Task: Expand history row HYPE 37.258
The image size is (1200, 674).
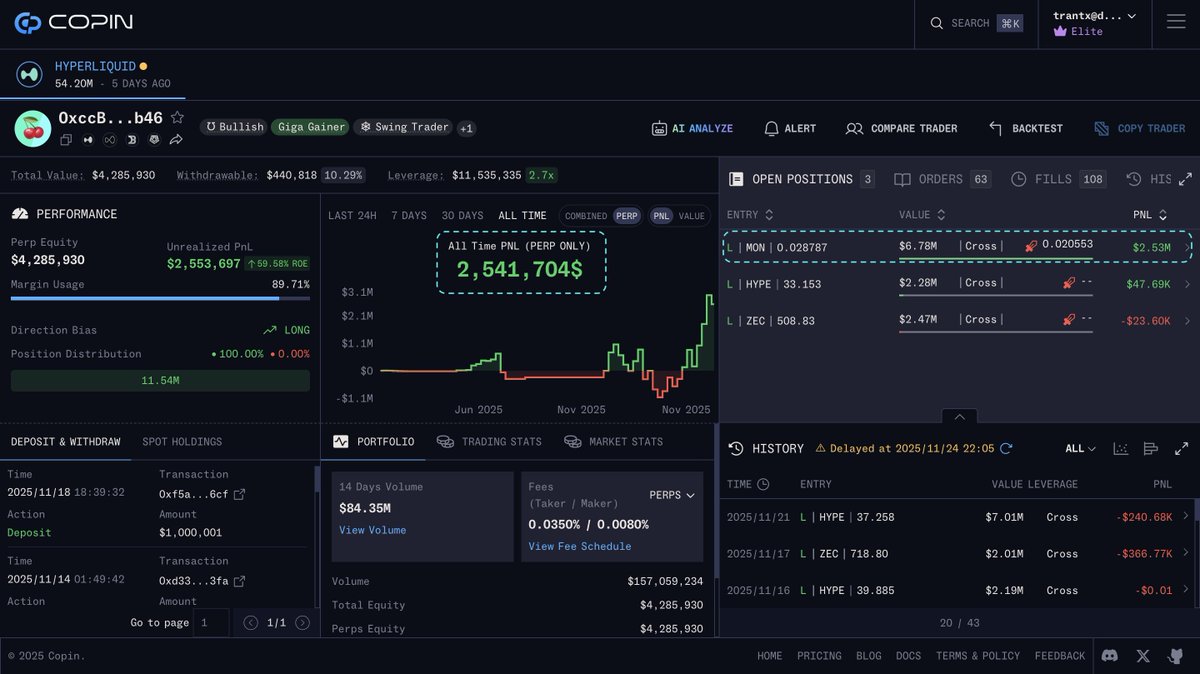Action: pyautogui.click(x=1186, y=516)
